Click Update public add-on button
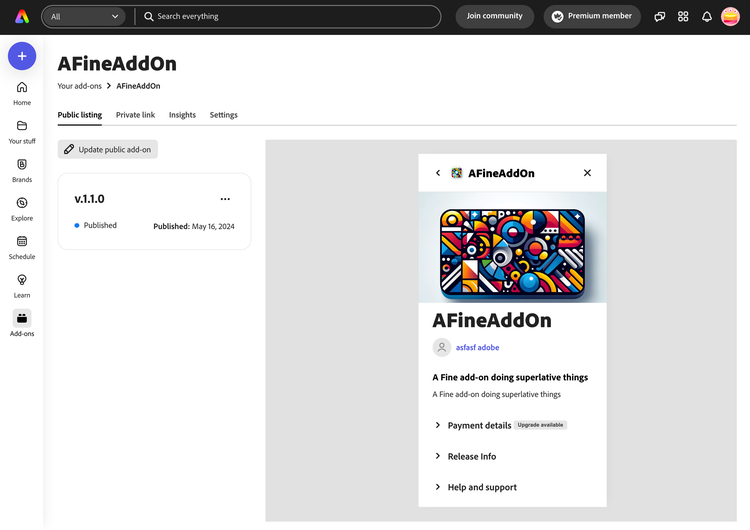The height and width of the screenshot is (530, 750). click(x=108, y=149)
